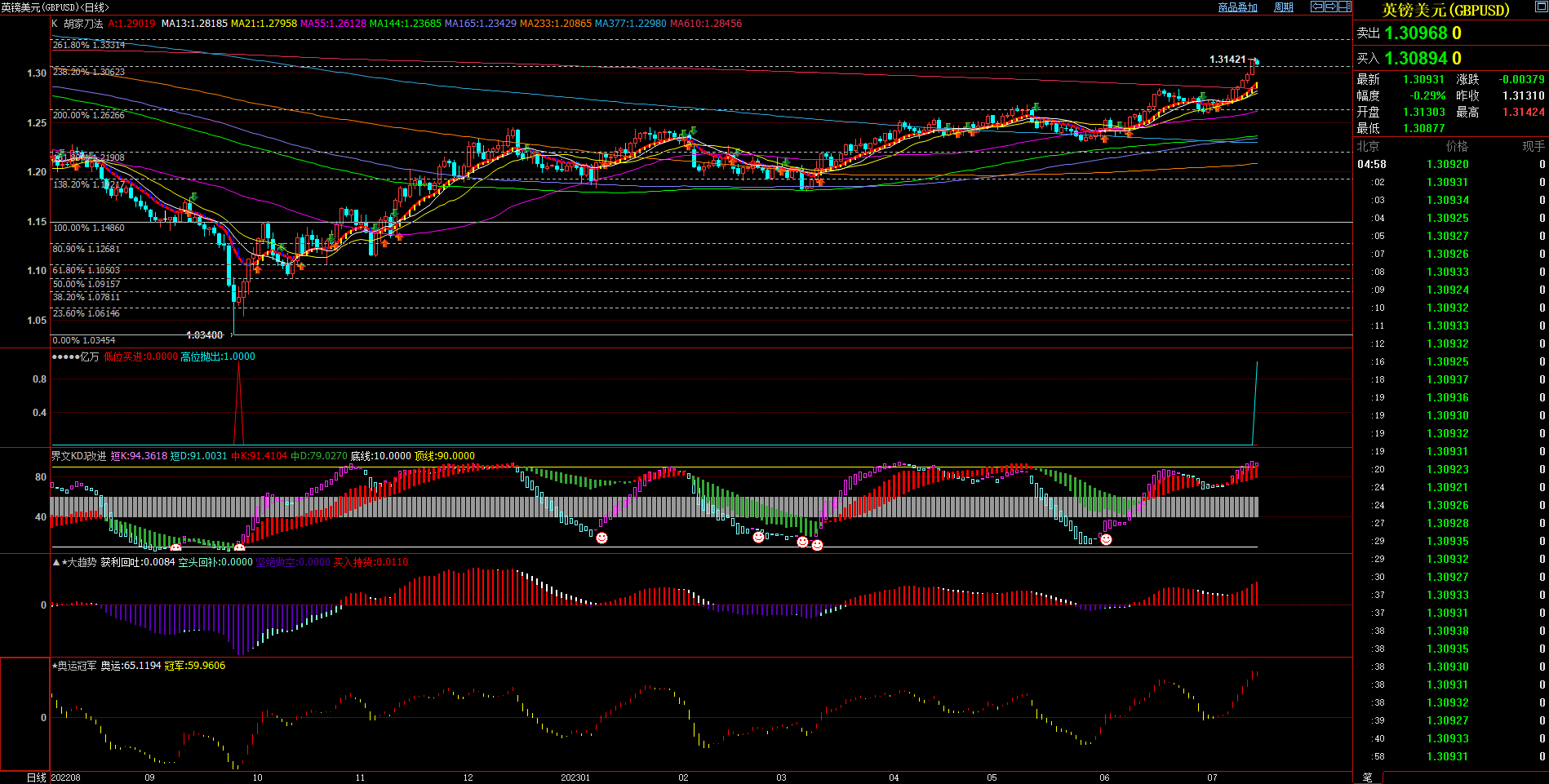The image size is (1549, 784).
Task: Maximize the GBPUSD quote panel
Action: click(1445, 10)
